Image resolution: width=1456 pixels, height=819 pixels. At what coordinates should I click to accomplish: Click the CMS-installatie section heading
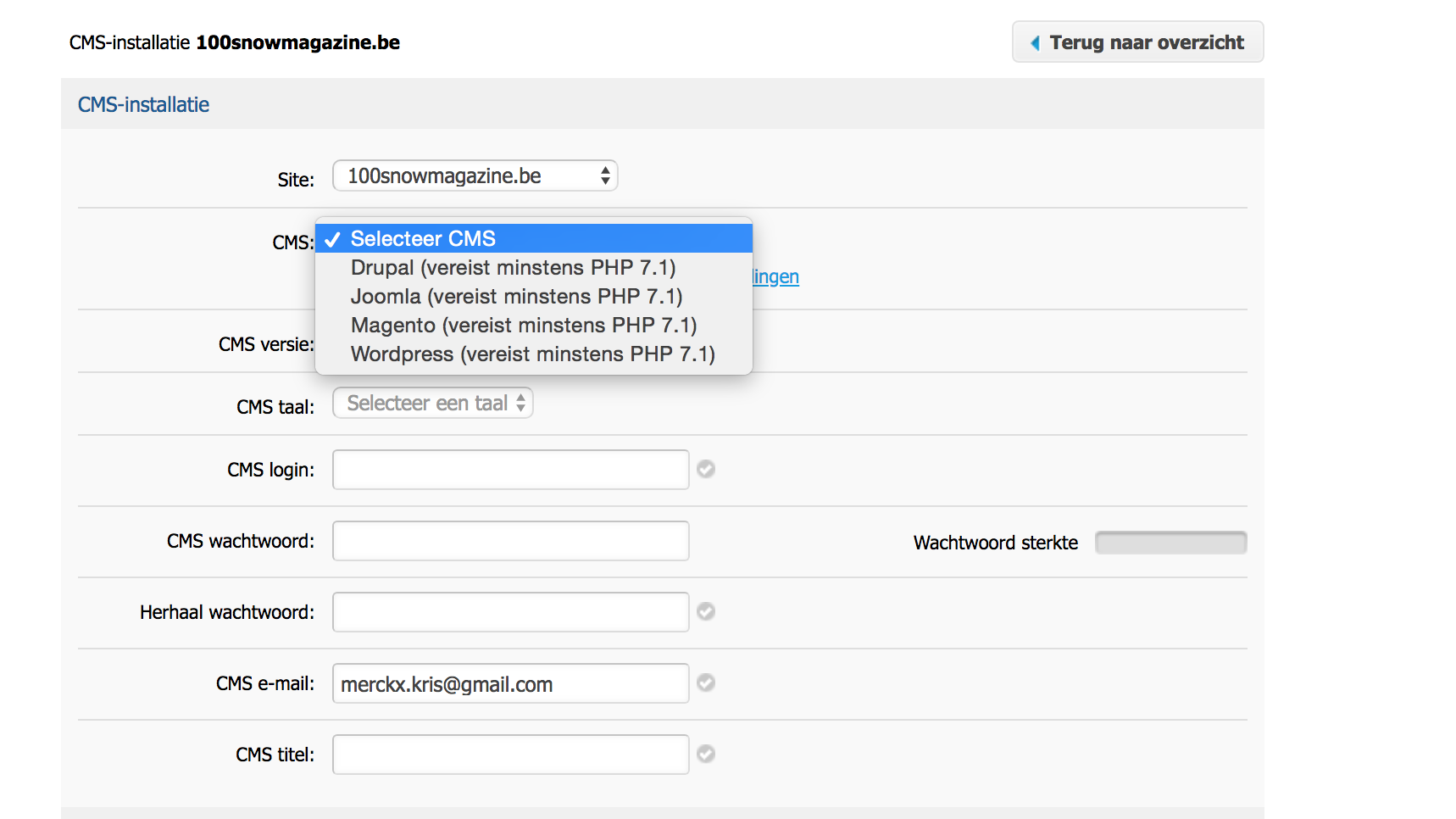click(143, 104)
